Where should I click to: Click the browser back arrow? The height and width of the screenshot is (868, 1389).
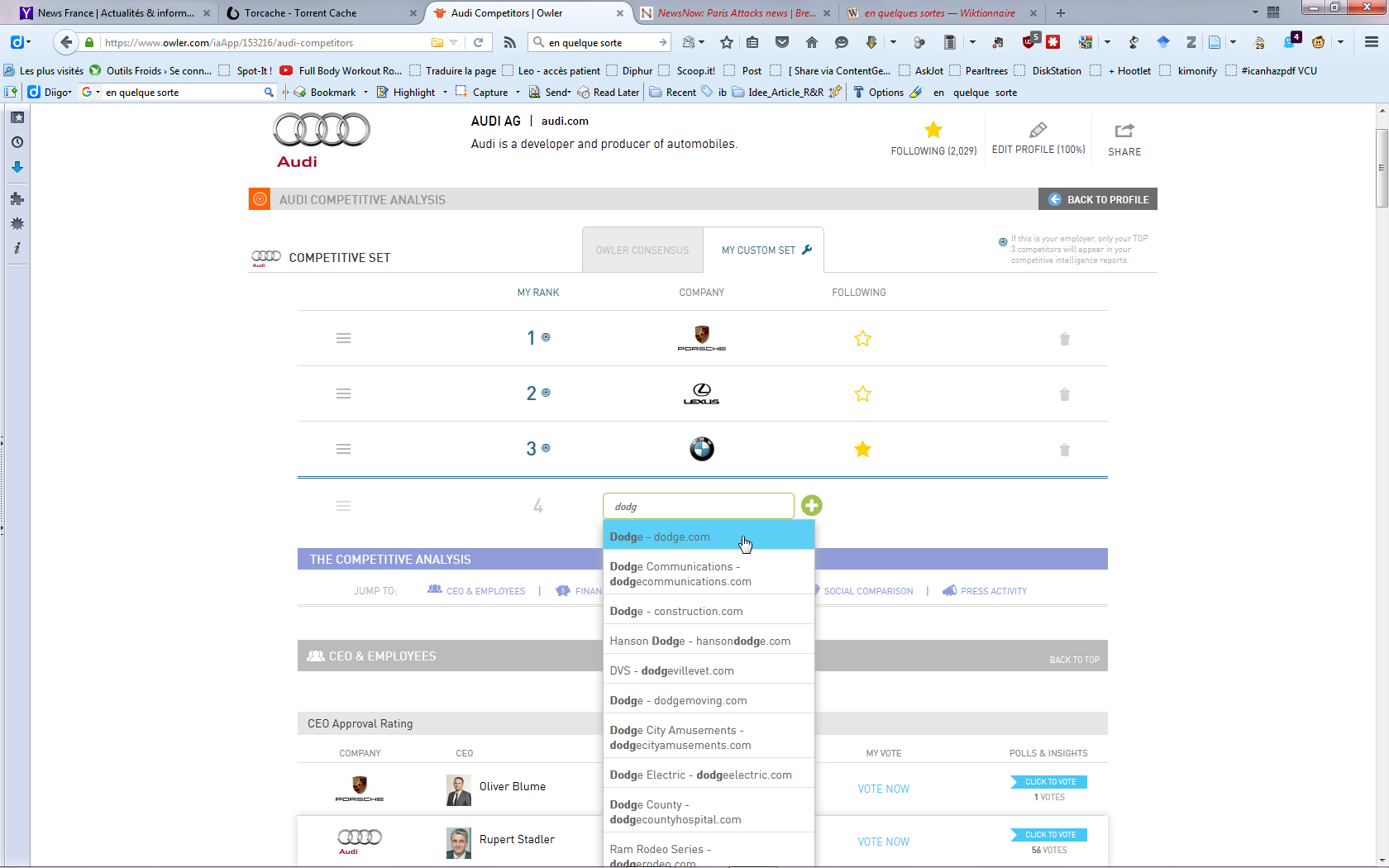[x=67, y=42]
